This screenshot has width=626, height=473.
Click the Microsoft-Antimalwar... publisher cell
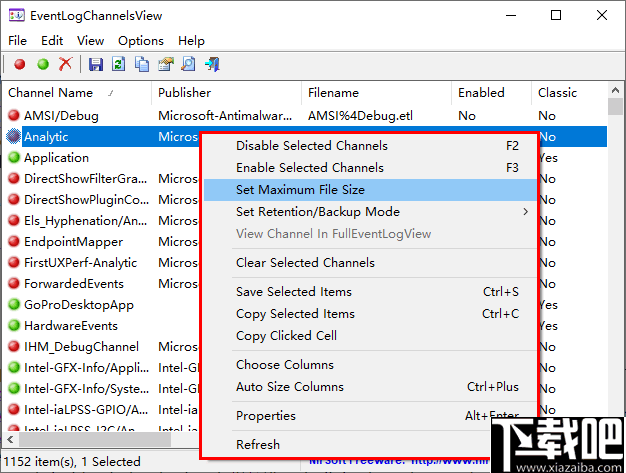point(225,116)
